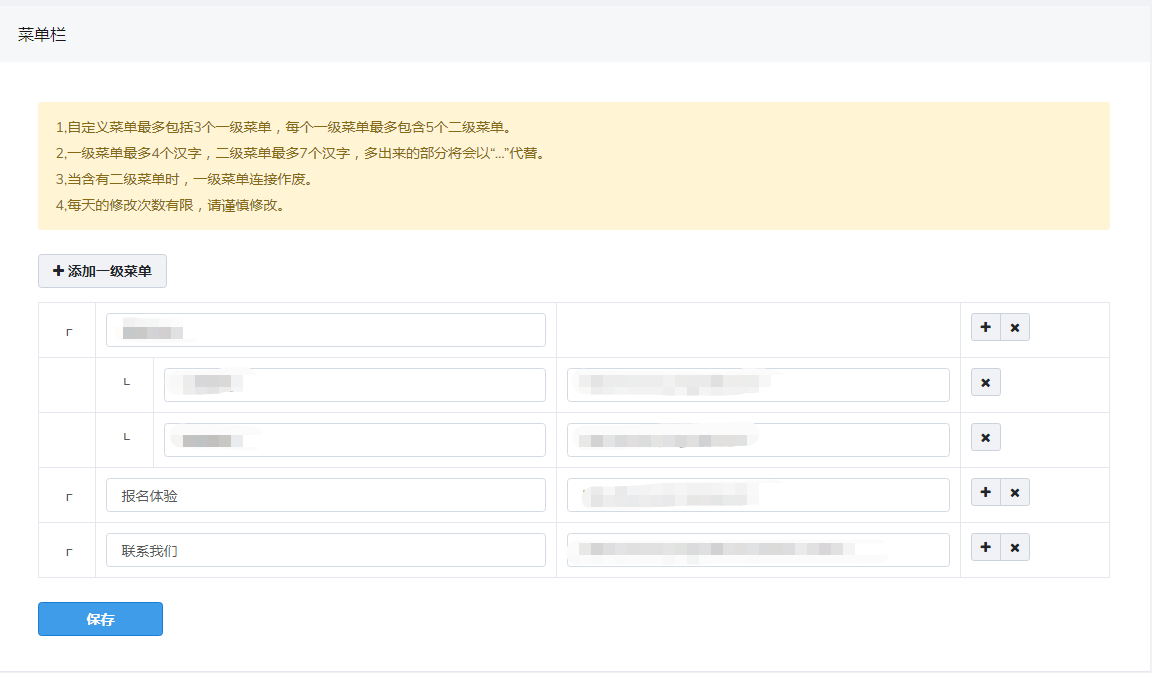Click the level marker of 报名体验 row
This screenshot has width=1152, height=673.
(x=69, y=497)
